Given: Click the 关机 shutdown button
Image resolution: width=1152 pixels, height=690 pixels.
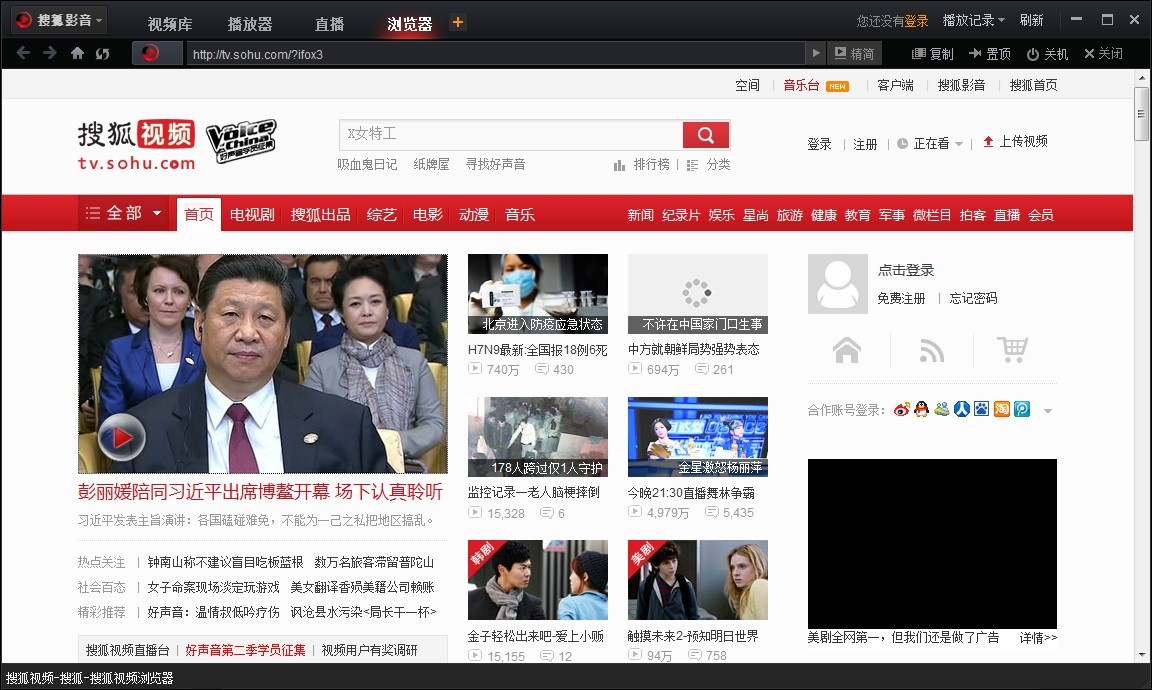Looking at the screenshot, I should click(1047, 54).
